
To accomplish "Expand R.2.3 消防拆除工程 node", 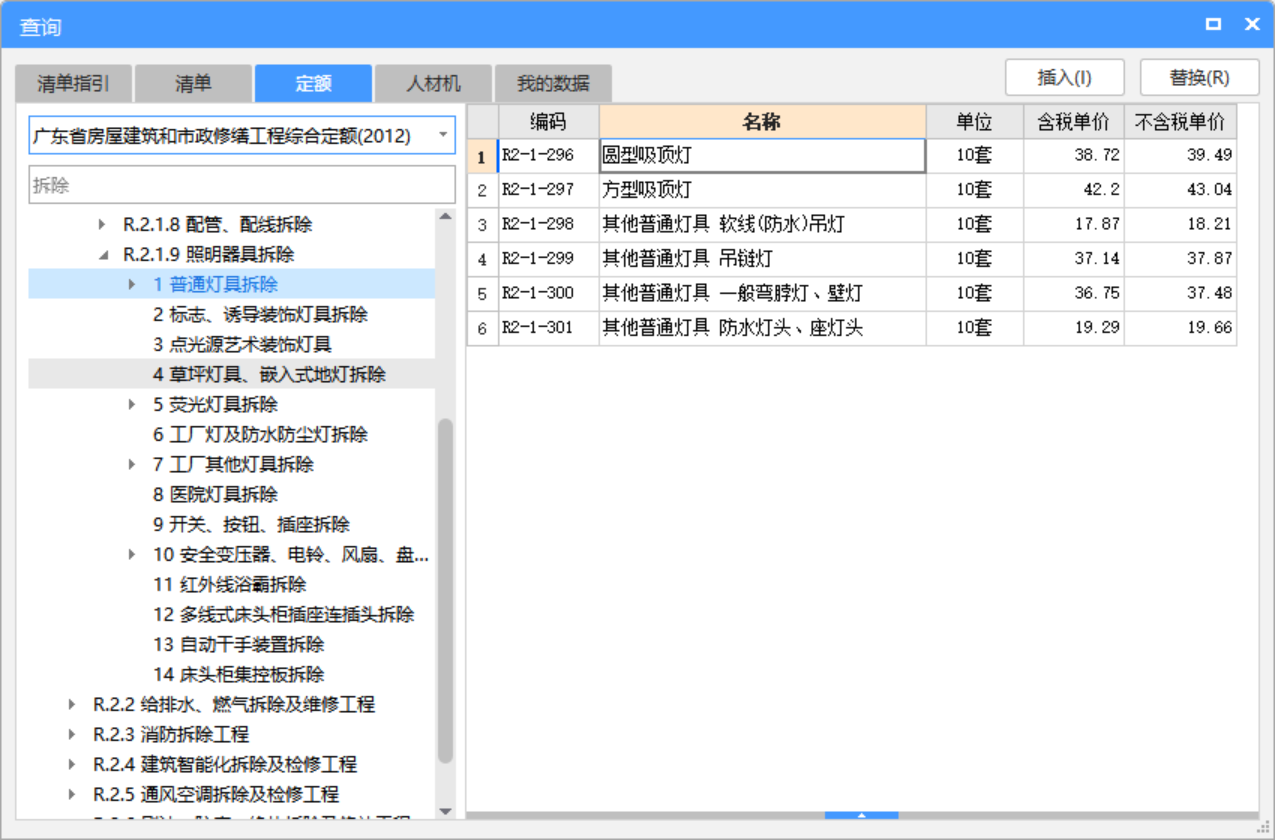I will (x=72, y=735).
